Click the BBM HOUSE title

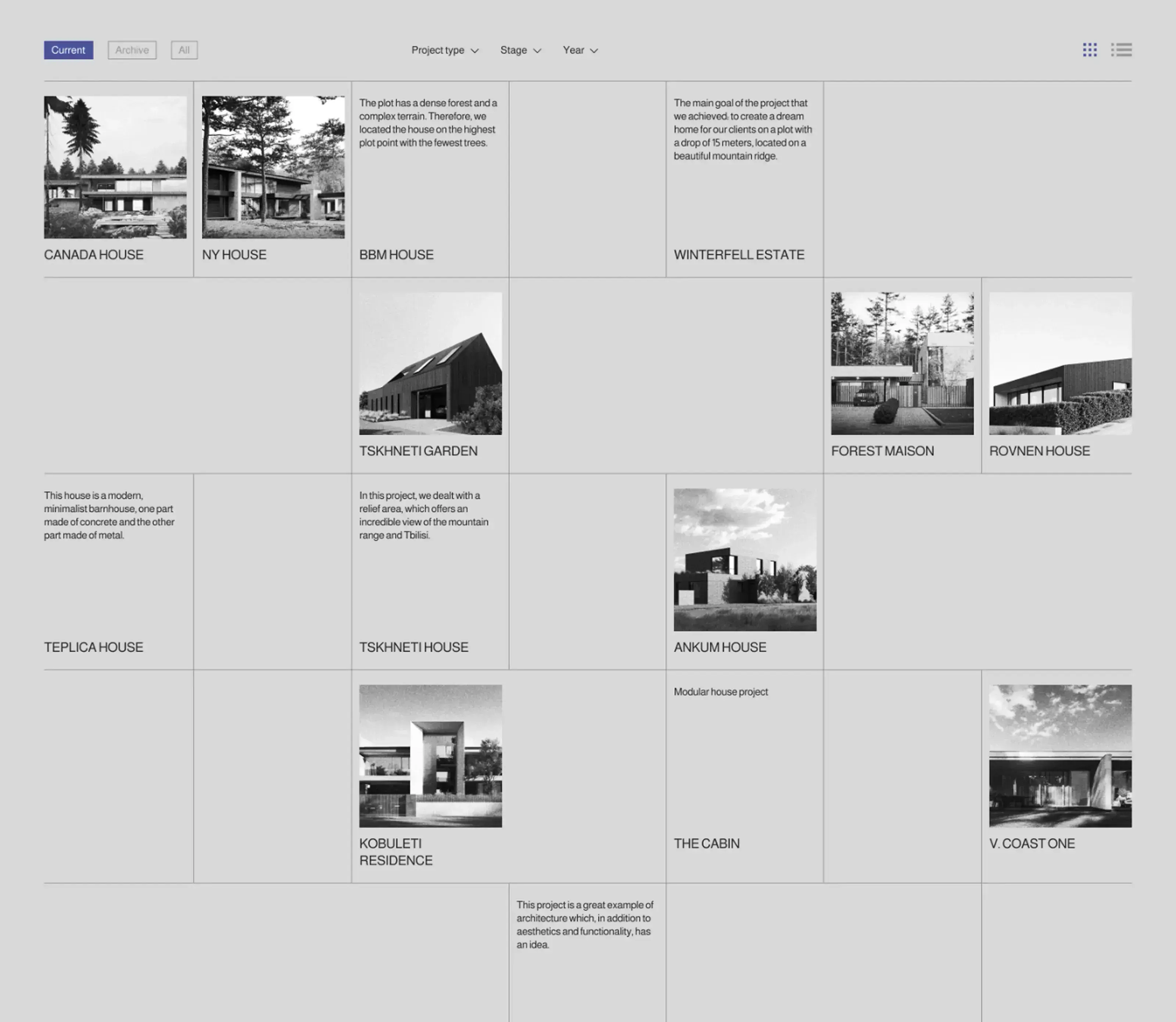click(x=396, y=255)
